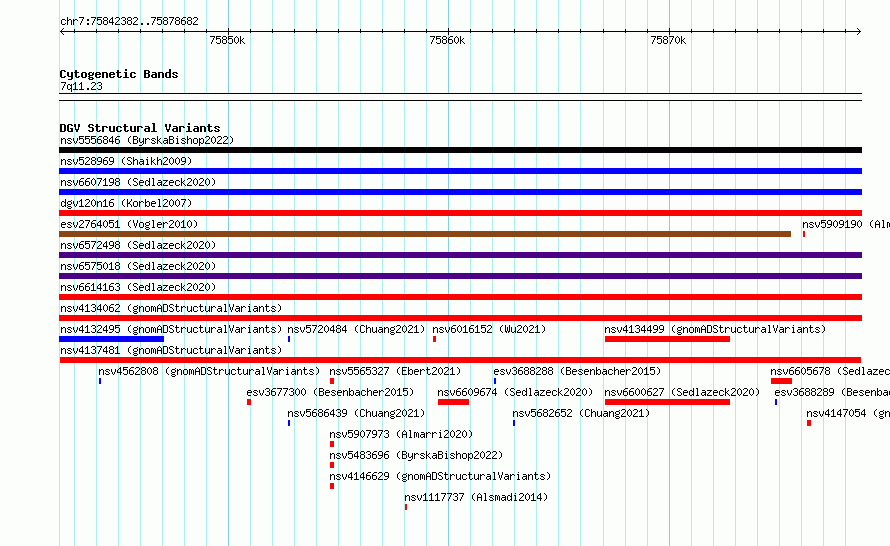The width and height of the screenshot is (890, 546).
Task: Open the nsv6575018 (Sedlazeck2020) variant
Action: point(460,276)
